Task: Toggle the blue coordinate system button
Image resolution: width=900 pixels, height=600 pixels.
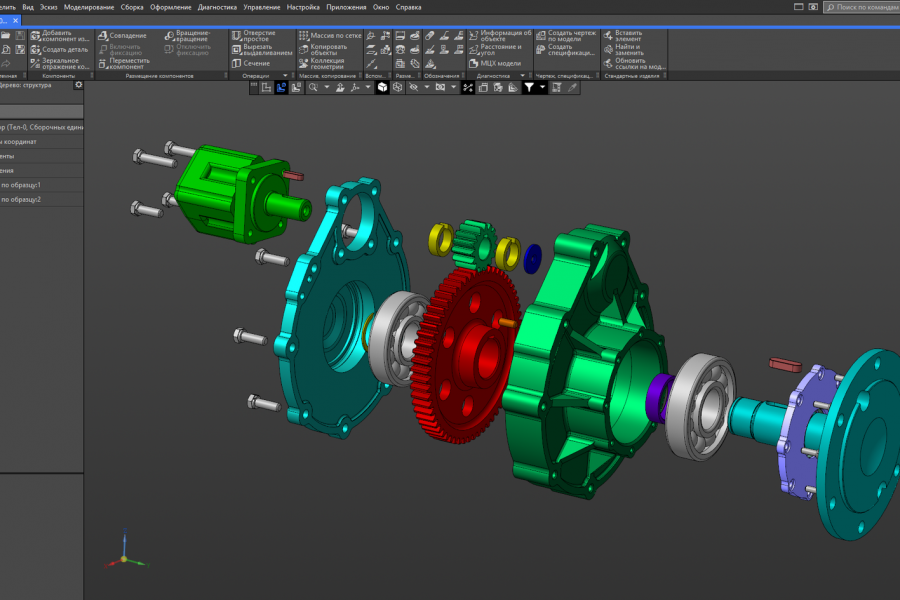Action: click(281, 87)
